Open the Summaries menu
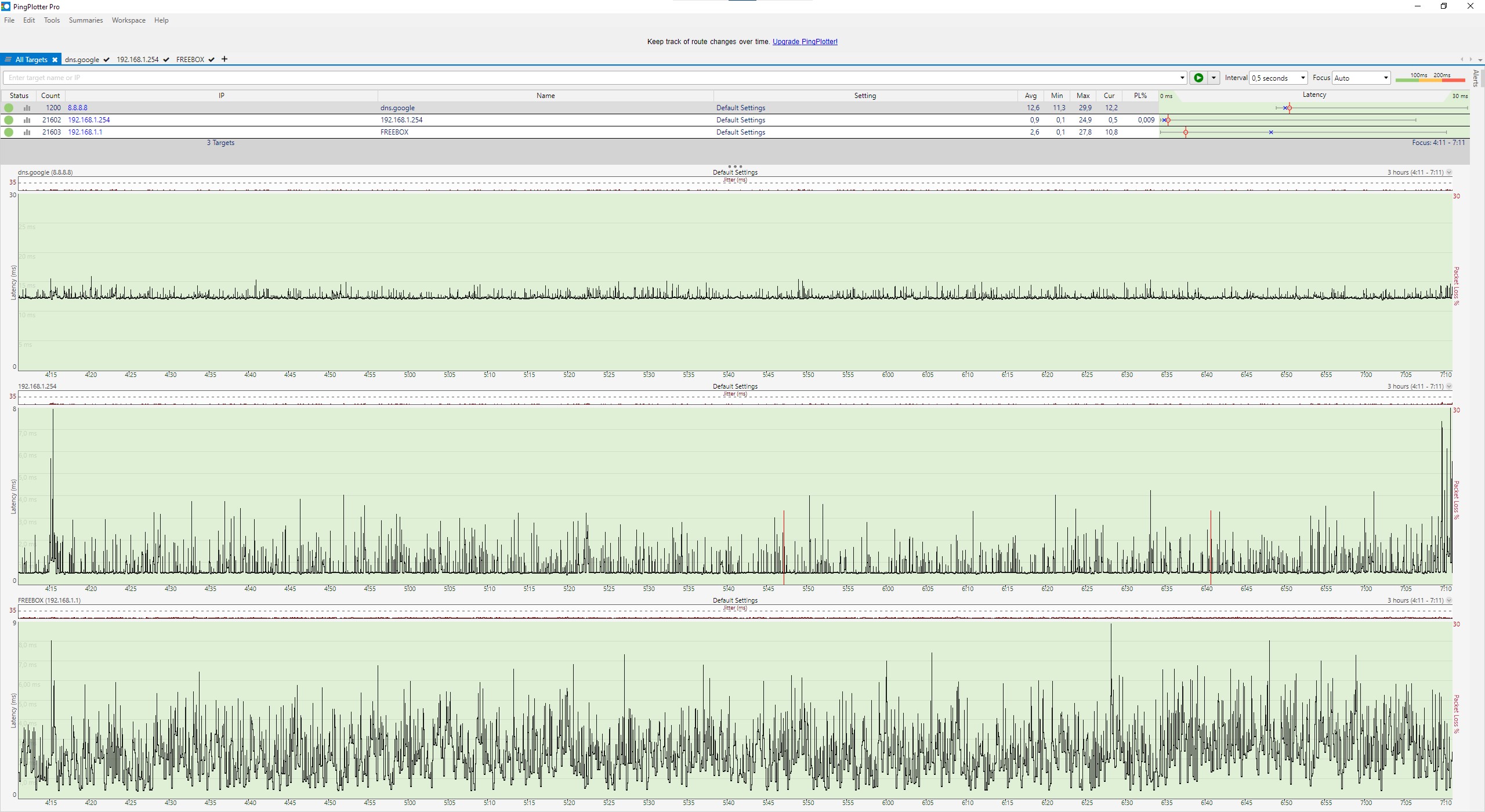Image resolution: width=1485 pixels, height=812 pixels. coord(85,20)
